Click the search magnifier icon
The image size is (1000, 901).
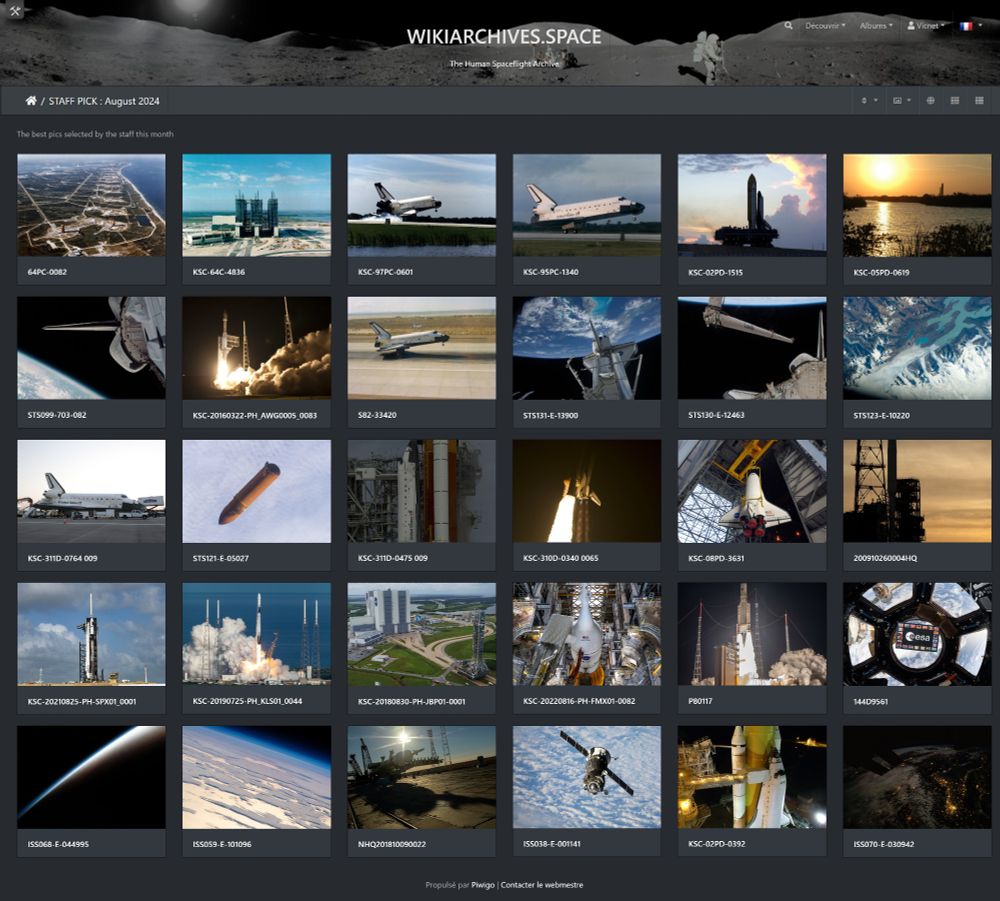click(788, 26)
